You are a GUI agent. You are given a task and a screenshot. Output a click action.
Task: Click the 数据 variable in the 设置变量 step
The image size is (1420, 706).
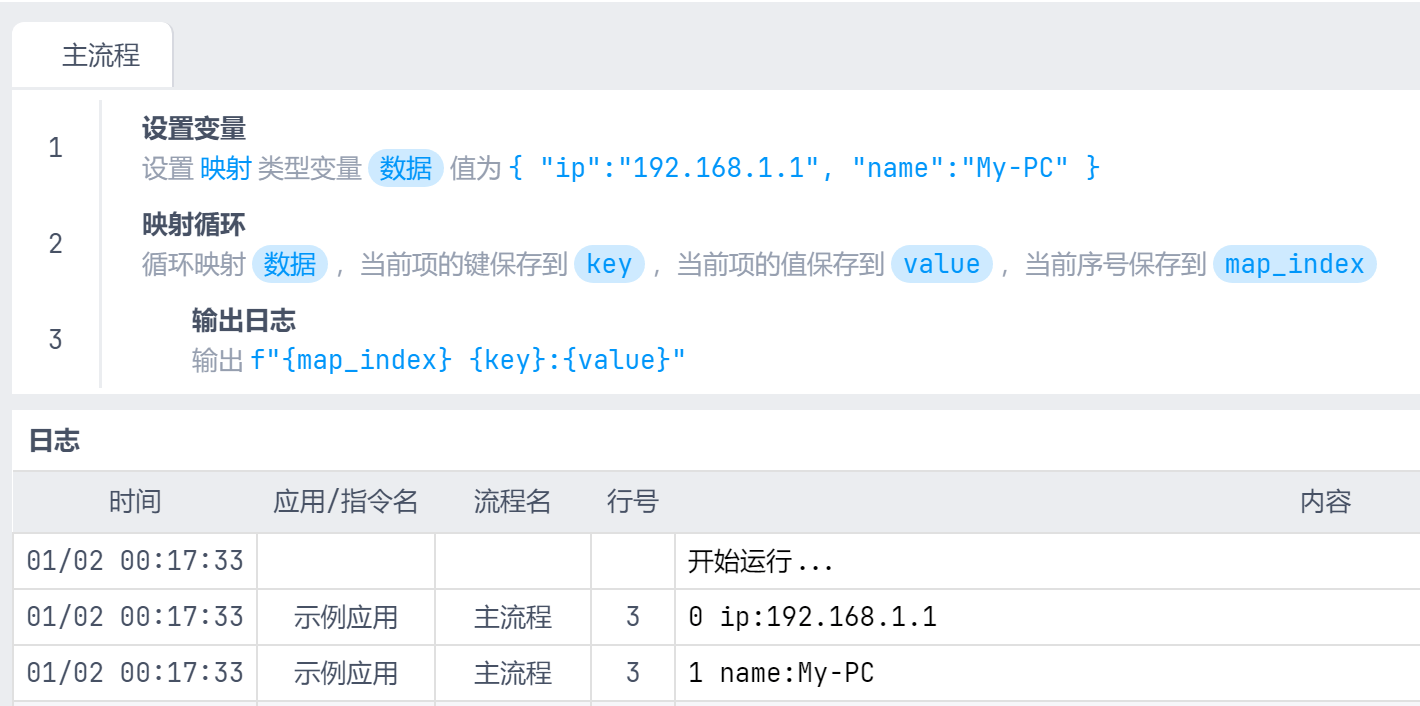pos(406,168)
